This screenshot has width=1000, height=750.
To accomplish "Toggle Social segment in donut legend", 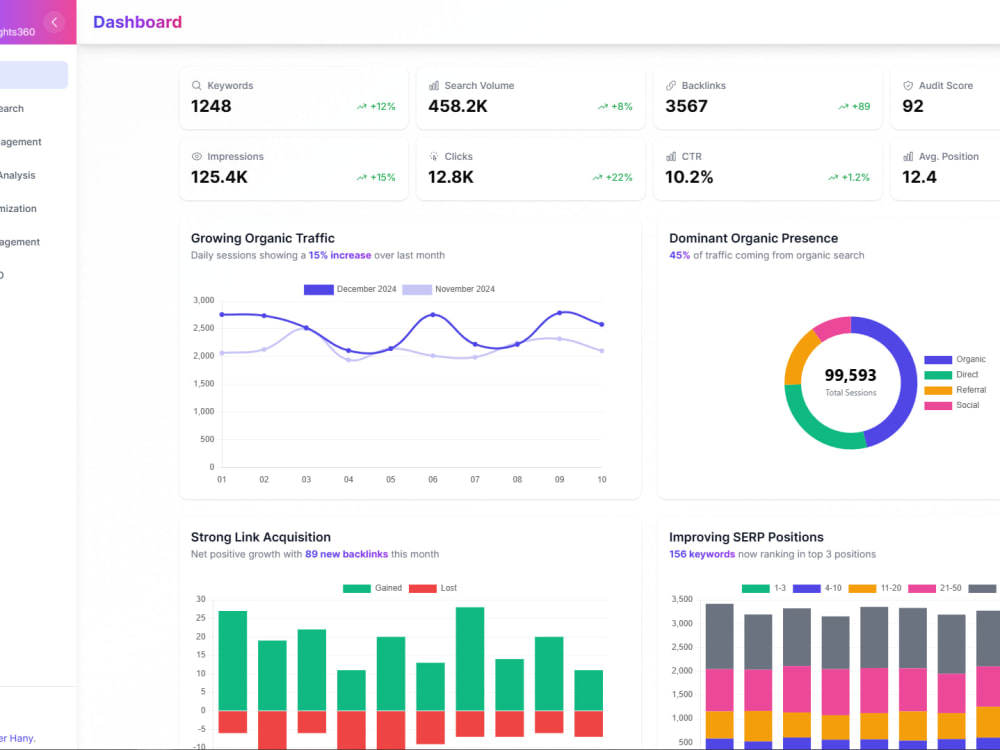I will [952, 405].
